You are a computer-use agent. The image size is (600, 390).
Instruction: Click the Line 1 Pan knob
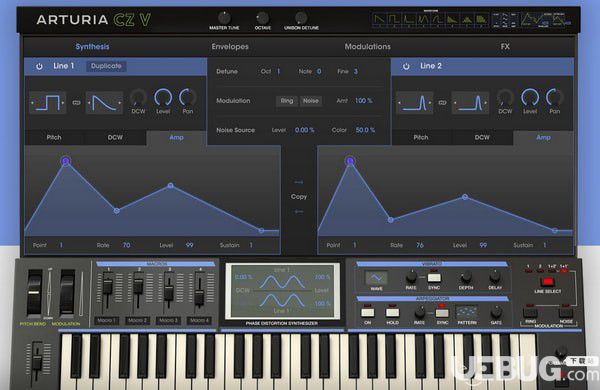(188, 98)
